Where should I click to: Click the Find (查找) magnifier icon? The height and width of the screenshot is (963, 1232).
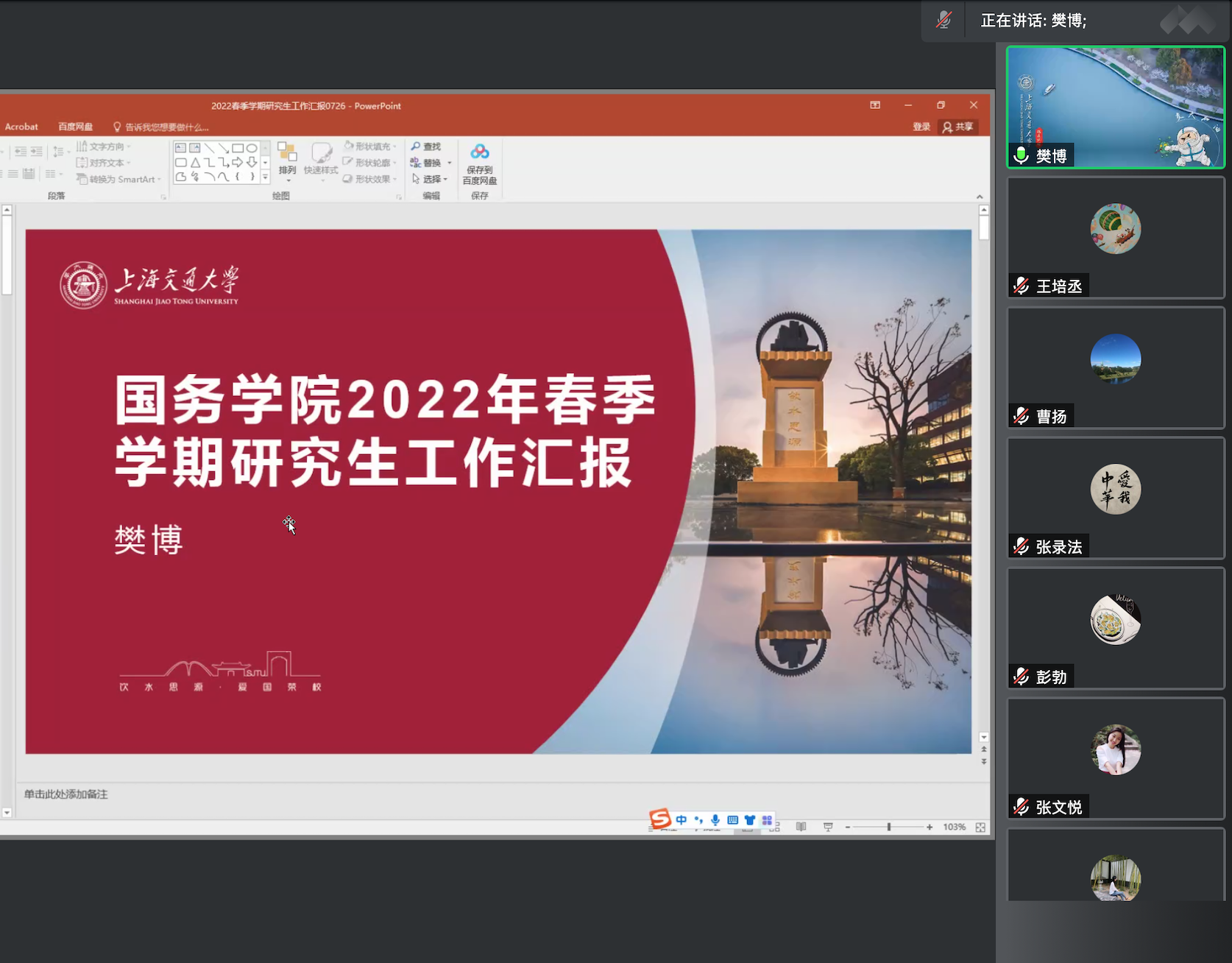[x=416, y=147]
